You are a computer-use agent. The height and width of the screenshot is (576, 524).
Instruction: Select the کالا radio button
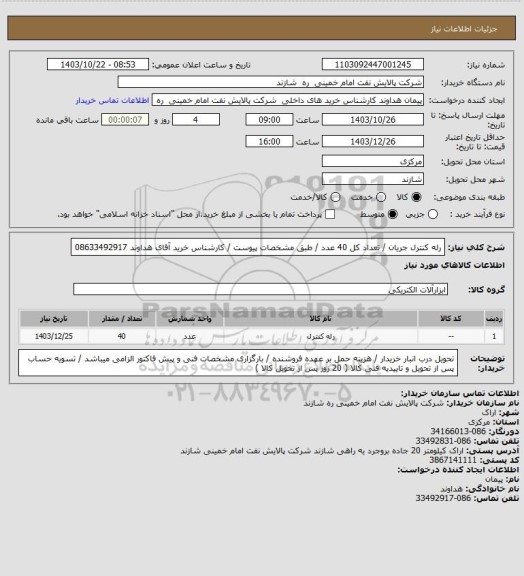[x=416, y=197]
